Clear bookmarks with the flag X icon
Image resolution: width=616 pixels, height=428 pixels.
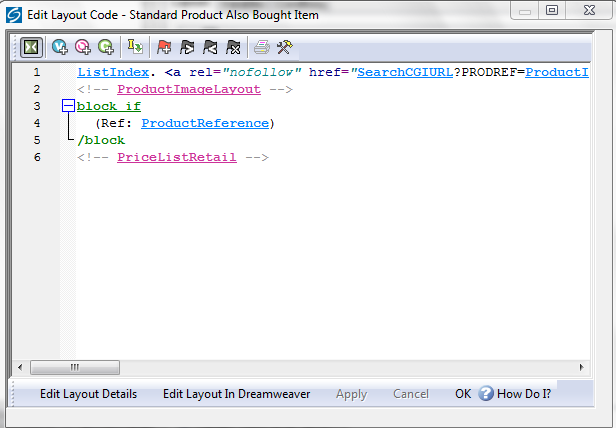click(233, 46)
